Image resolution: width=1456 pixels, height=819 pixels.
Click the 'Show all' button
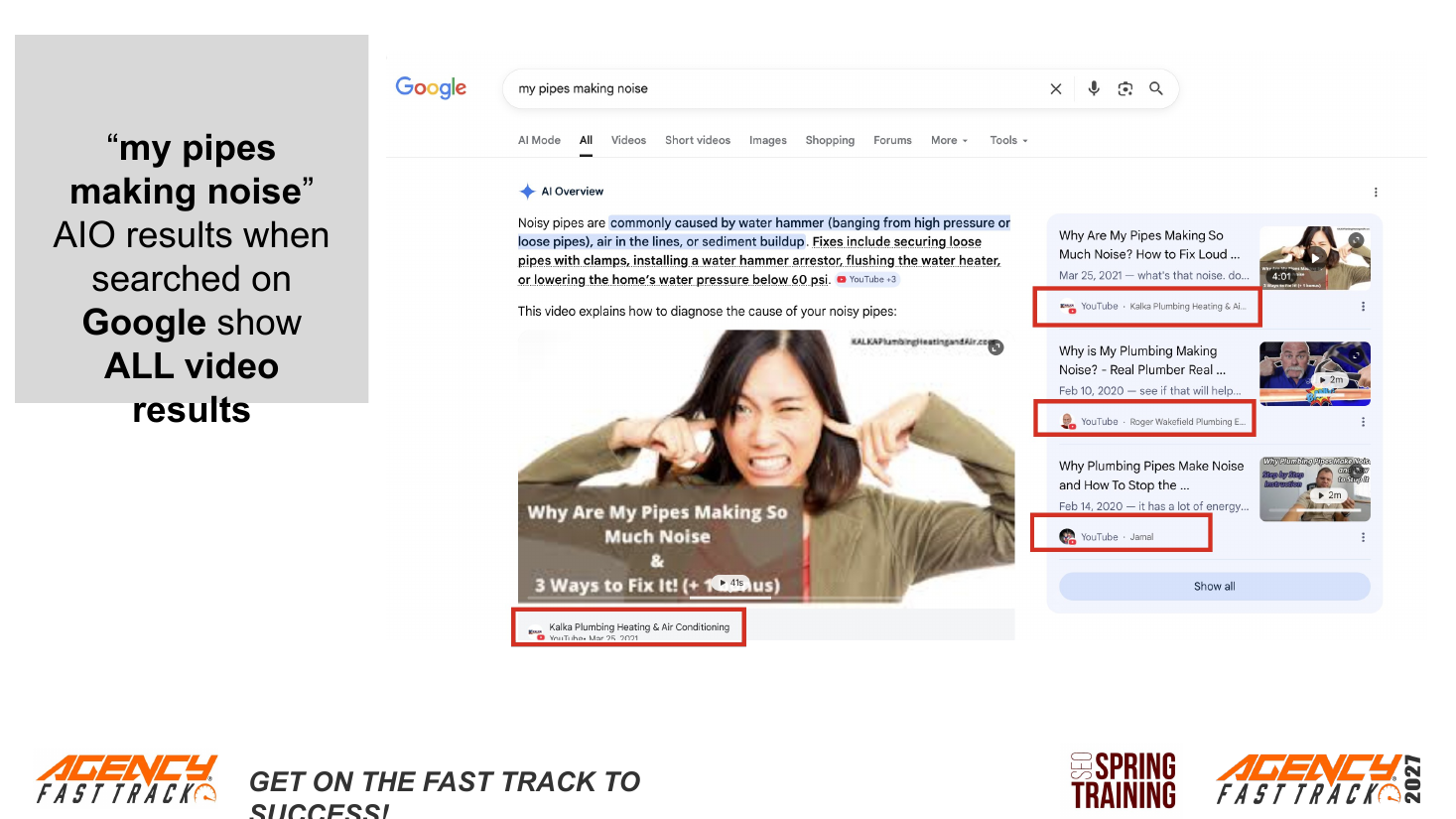(1215, 587)
